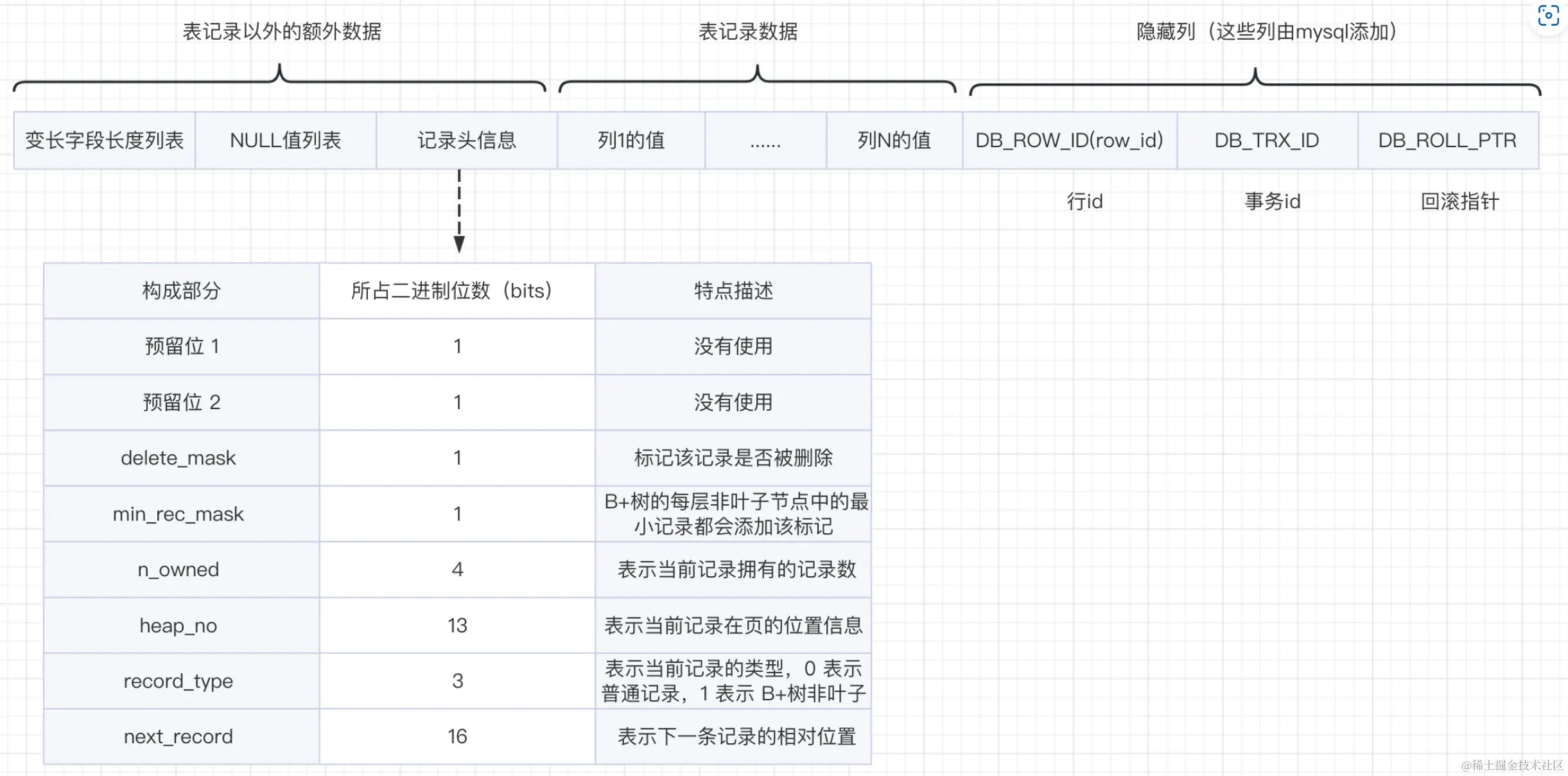Click the 回滚指针 label
This screenshot has width=1568, height=776.
click(1459, 202)
